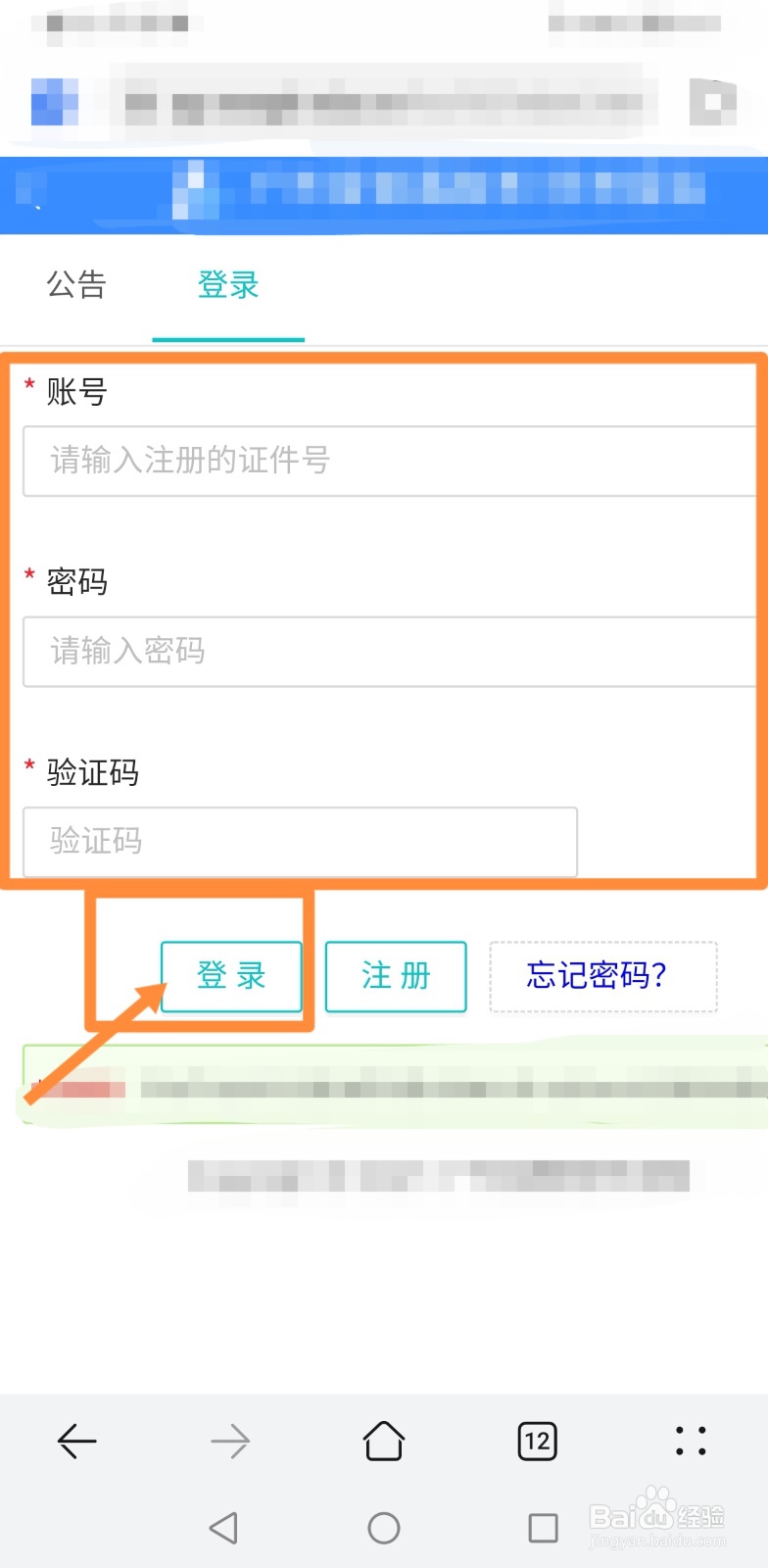The width and height of the screenshot is (768, 1568).
Task: Focus the 账号 certificate number field
Action: (390, 461)
